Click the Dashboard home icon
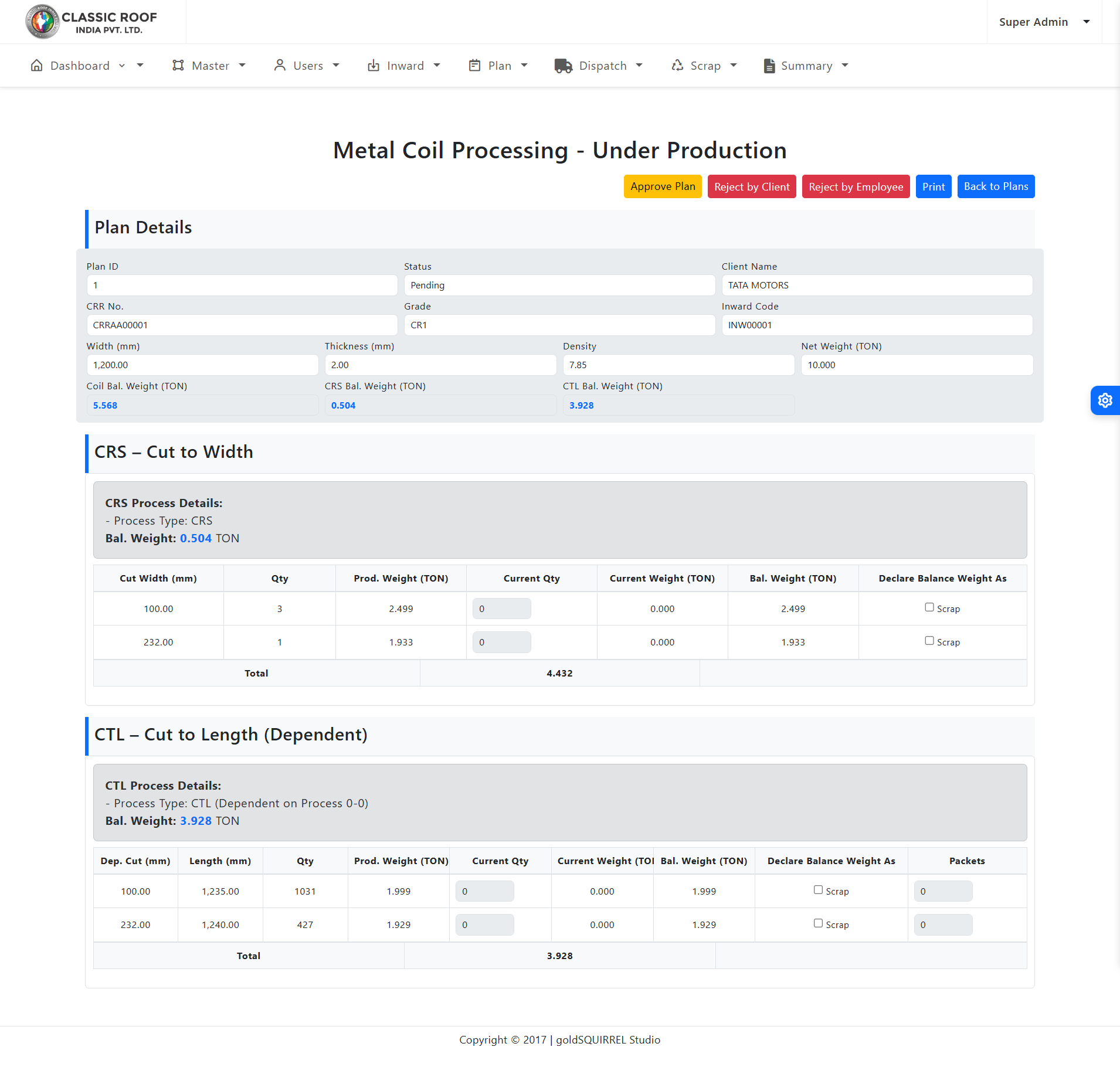The width and height of the screenshot is (1120, 1074). 36,66
